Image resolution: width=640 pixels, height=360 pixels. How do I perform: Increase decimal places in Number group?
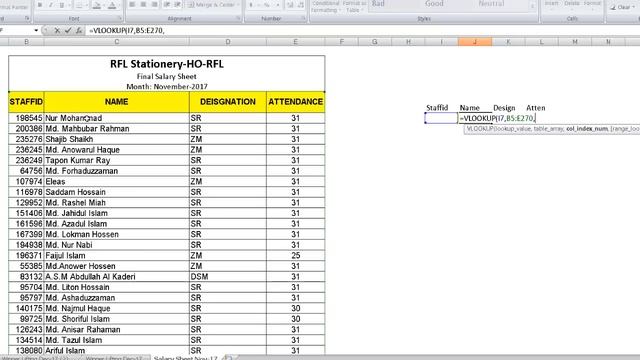click(290, 5)
